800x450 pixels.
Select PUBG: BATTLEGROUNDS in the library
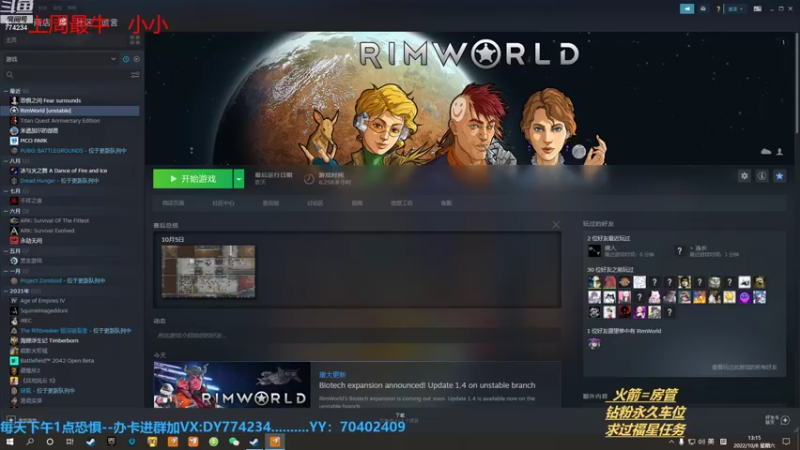pyautogui.click(x=73, y=151)
